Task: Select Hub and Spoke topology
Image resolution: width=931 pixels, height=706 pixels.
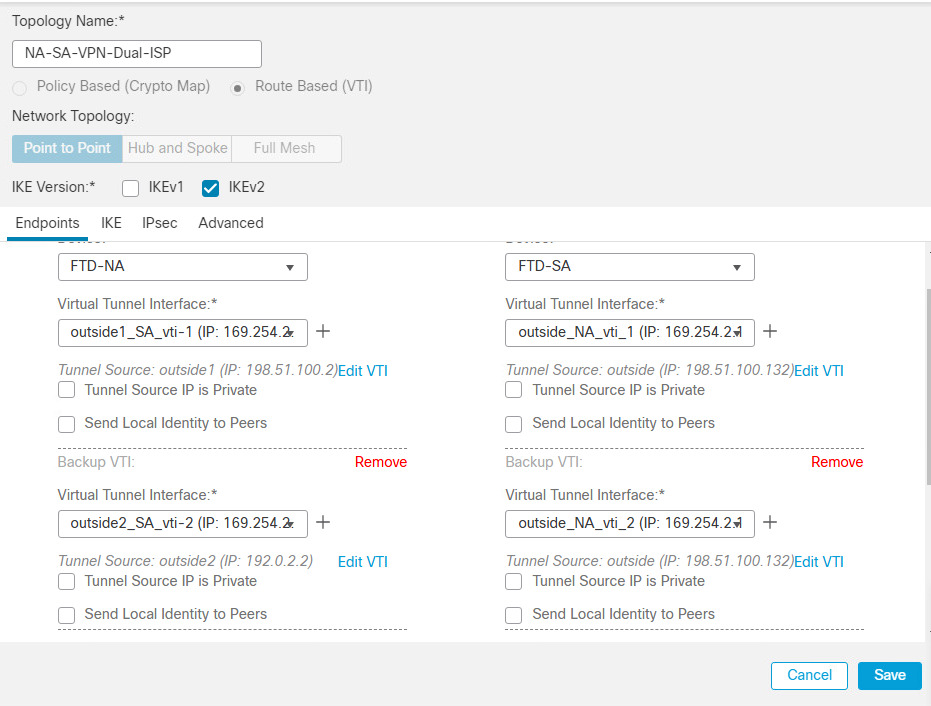Action: click(178, 148)
